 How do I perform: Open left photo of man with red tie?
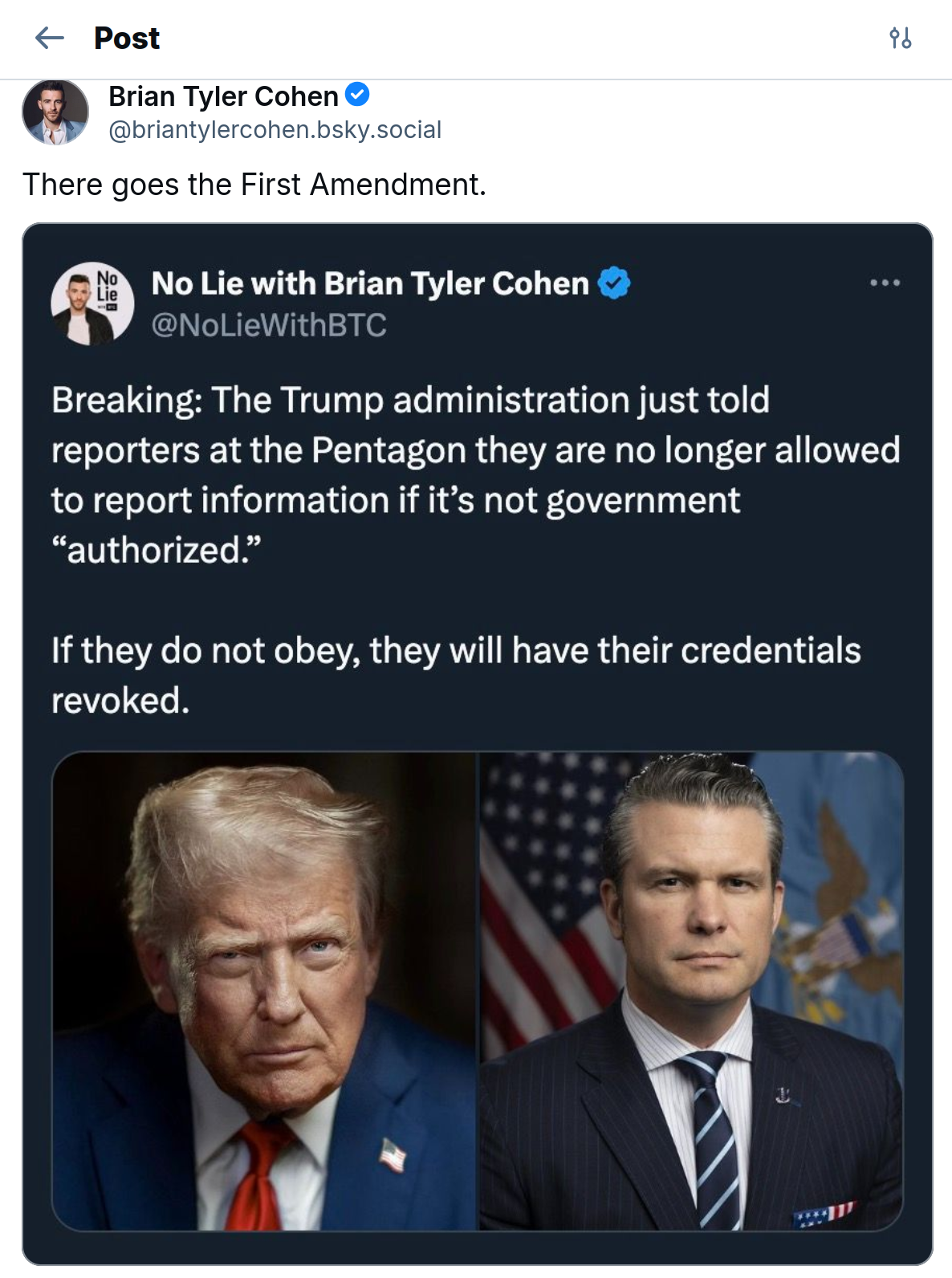(x=265, y=991)
